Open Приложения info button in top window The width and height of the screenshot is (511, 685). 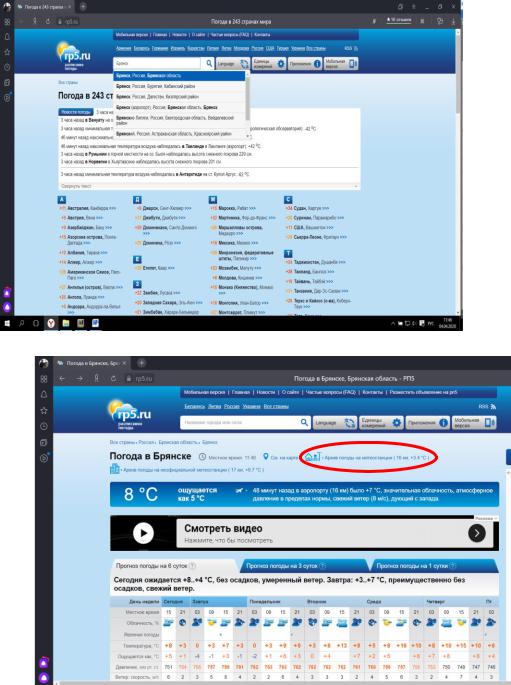pos(305,64)
